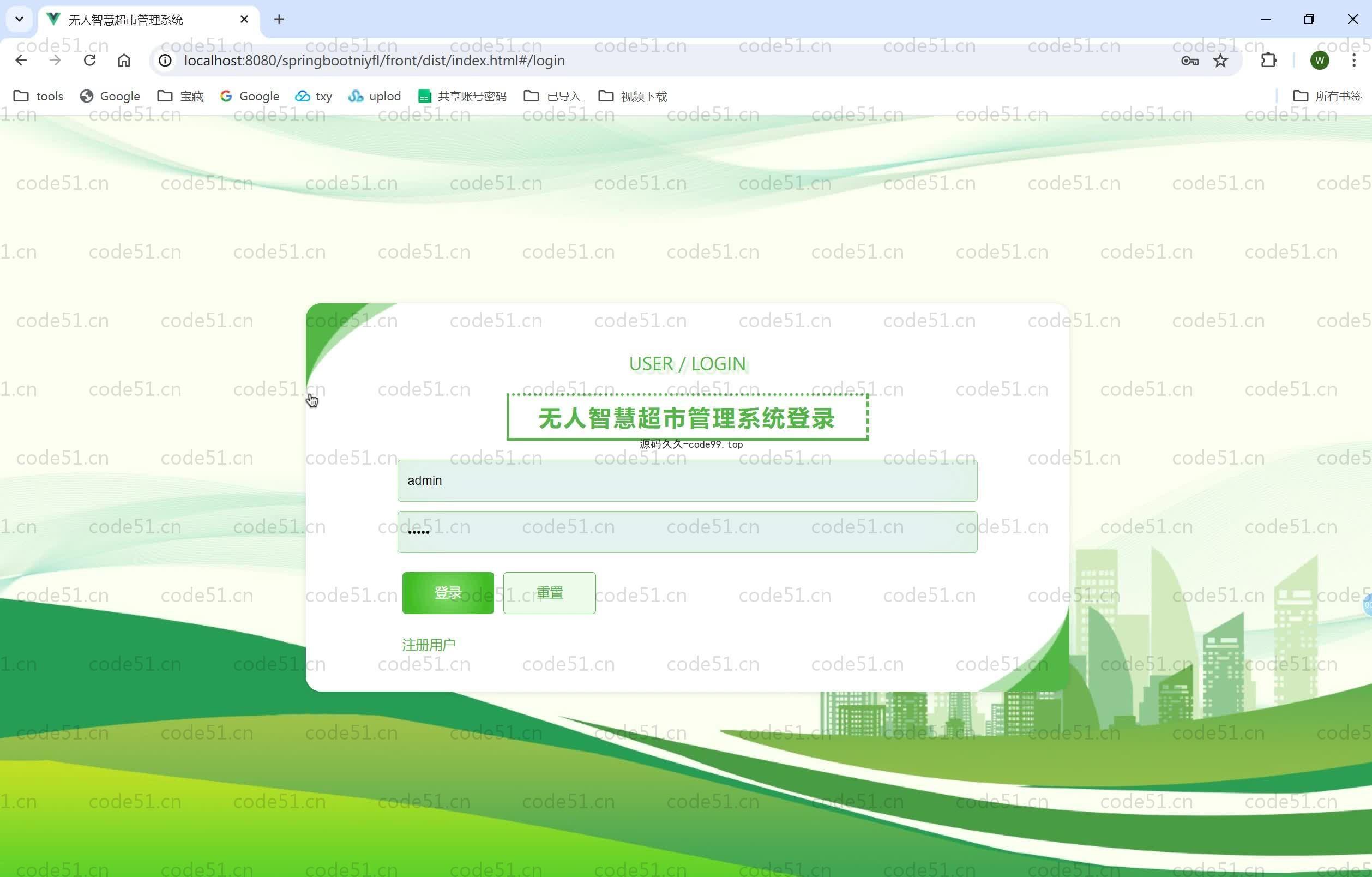View site information icon in address bar
The width and height of the screenshot is (1372, 877).
point(165,61)
